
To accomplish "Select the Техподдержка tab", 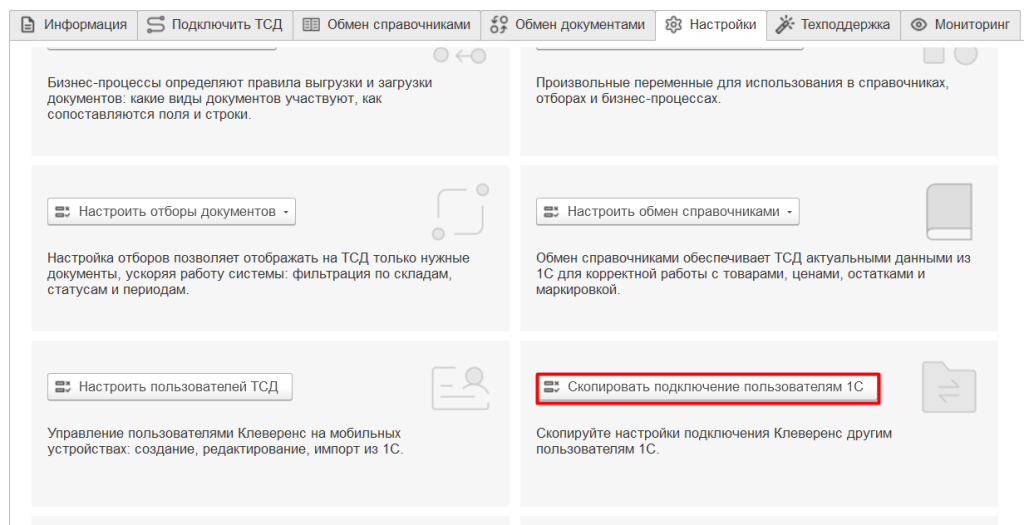I will [x=833, y=25].
